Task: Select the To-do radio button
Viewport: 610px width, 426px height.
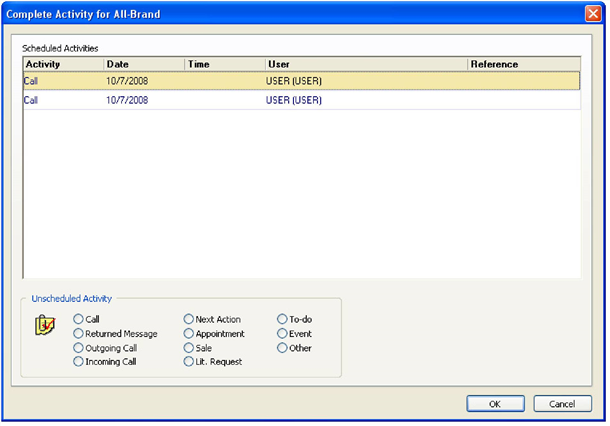Action: coord(282,319)
